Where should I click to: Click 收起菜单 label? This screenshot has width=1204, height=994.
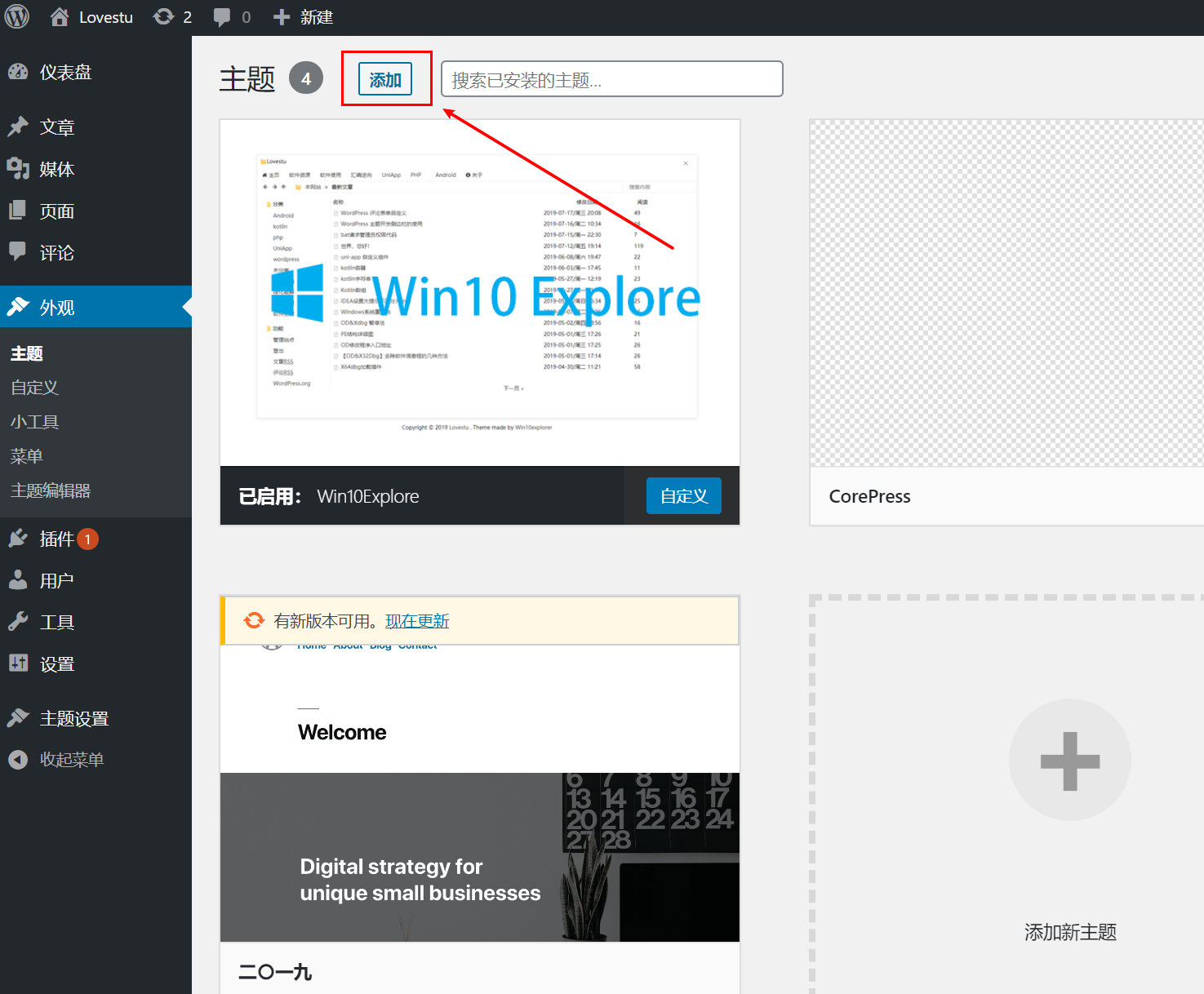(72, 760)
